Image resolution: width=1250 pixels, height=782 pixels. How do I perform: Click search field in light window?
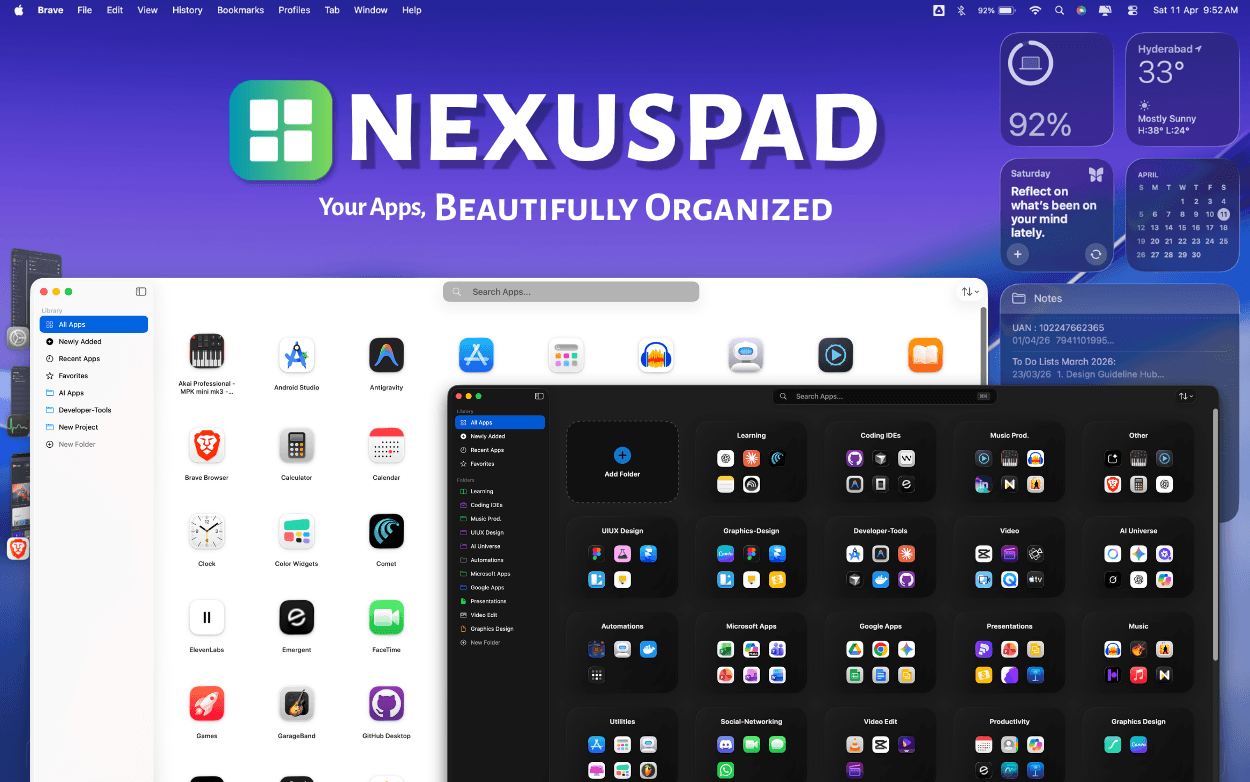point(571,292)
